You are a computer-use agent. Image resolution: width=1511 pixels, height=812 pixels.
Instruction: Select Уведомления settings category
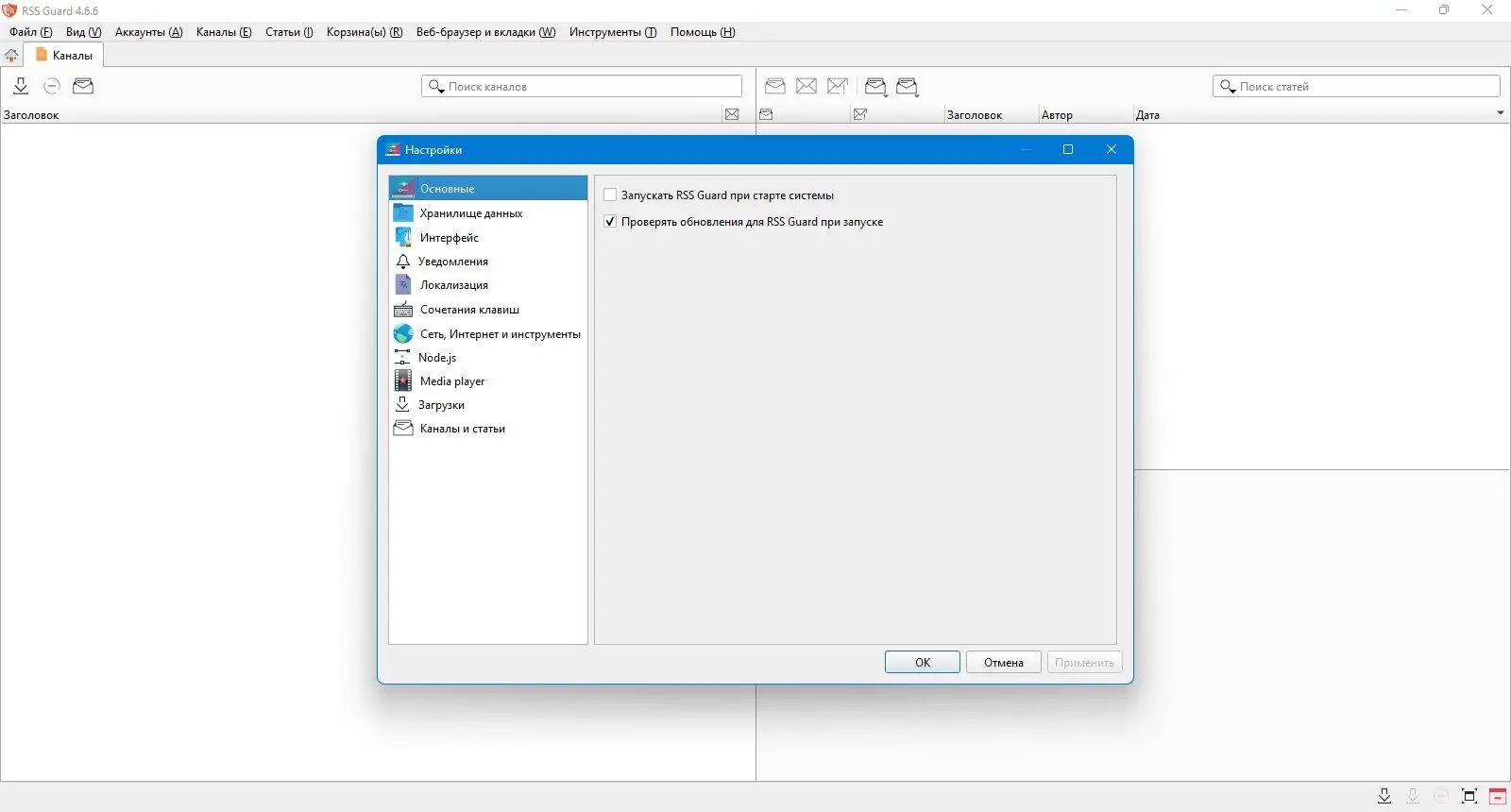[x=488, y=261]
